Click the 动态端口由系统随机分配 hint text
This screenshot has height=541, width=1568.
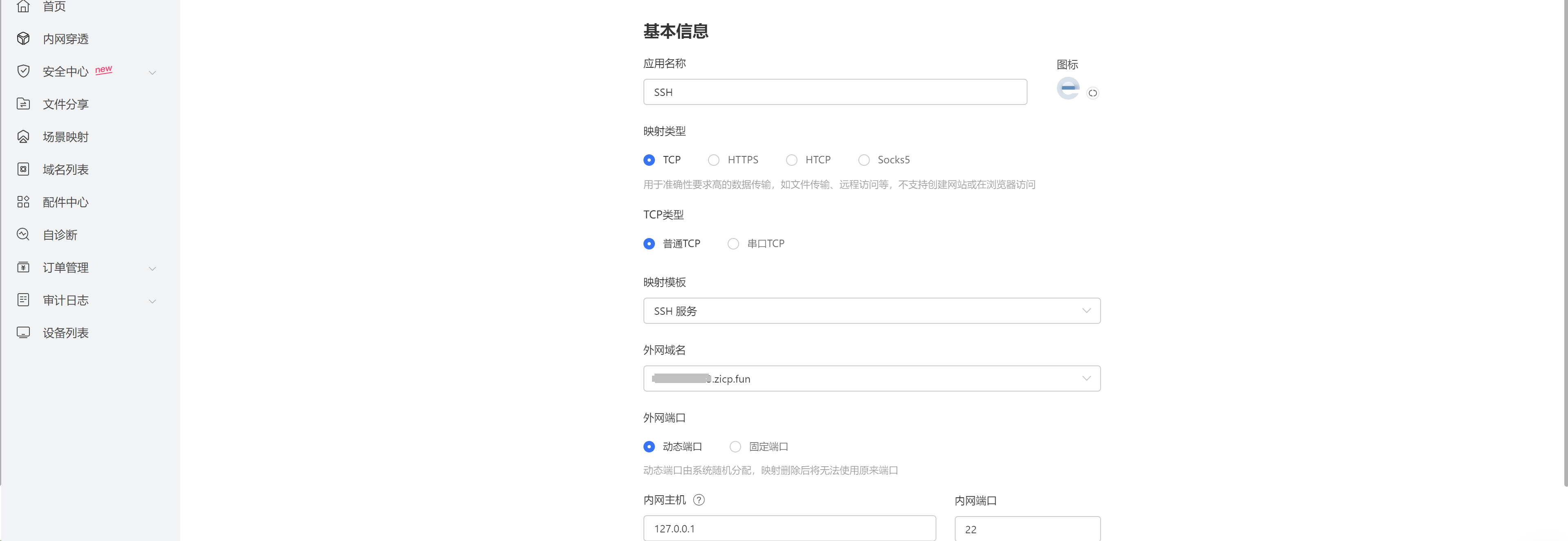(771, 470)
